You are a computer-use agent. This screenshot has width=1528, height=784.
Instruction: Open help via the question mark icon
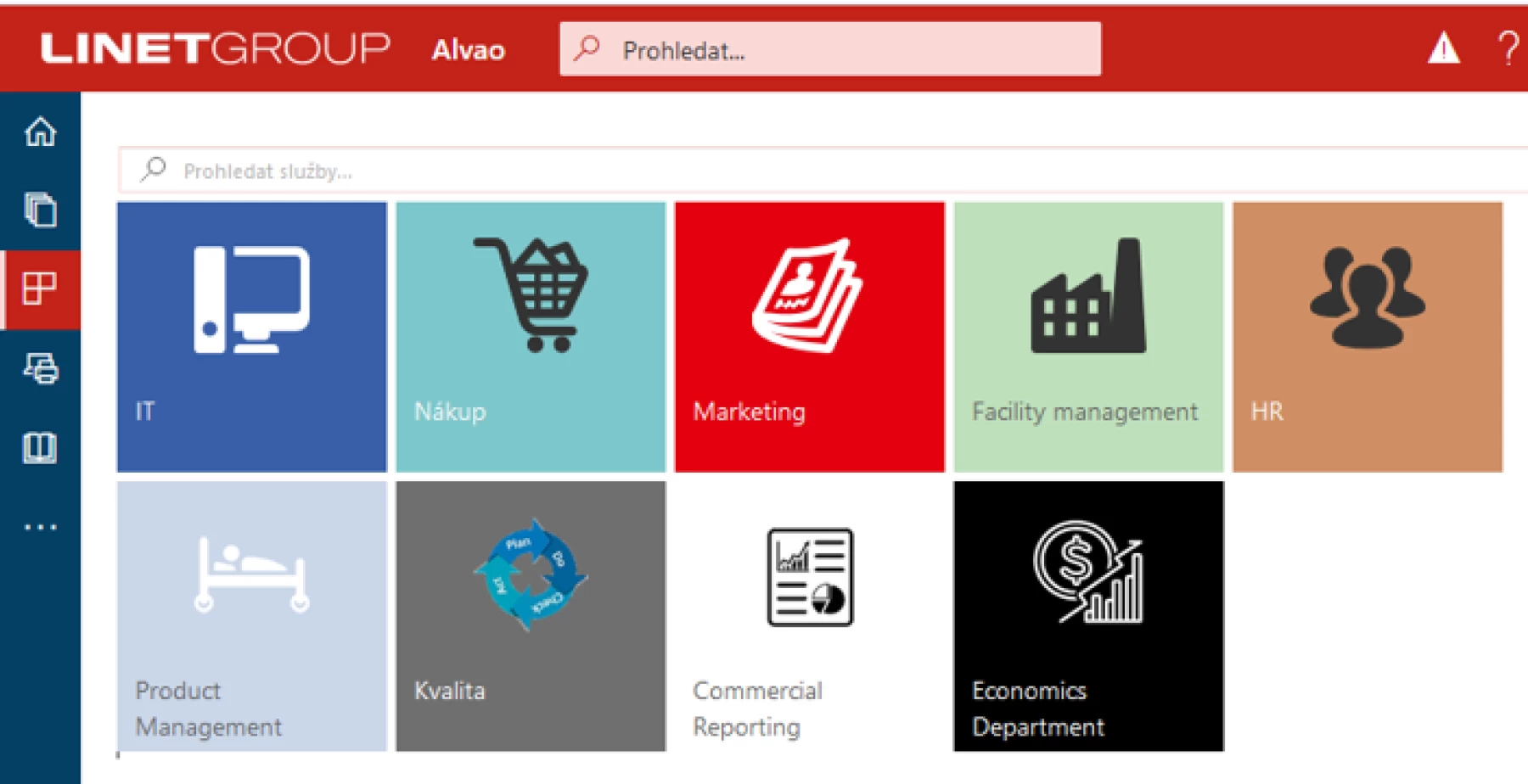(x=1507, y=49)
